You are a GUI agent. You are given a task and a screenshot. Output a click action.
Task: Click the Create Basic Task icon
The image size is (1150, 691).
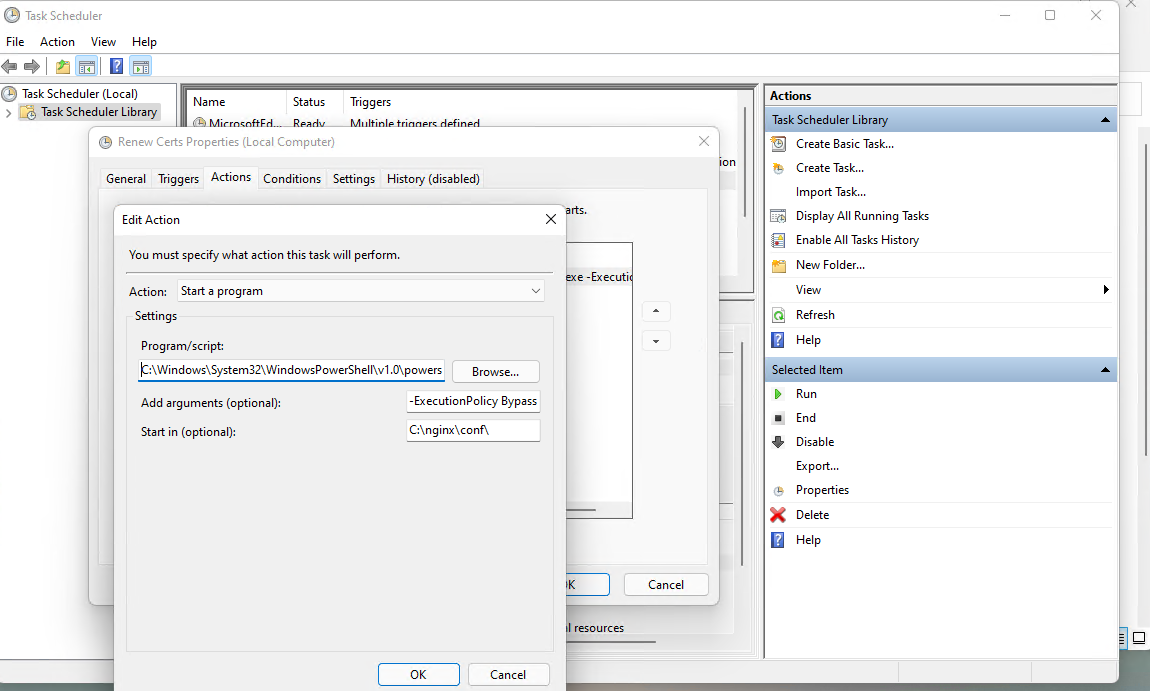click(778, 144)
